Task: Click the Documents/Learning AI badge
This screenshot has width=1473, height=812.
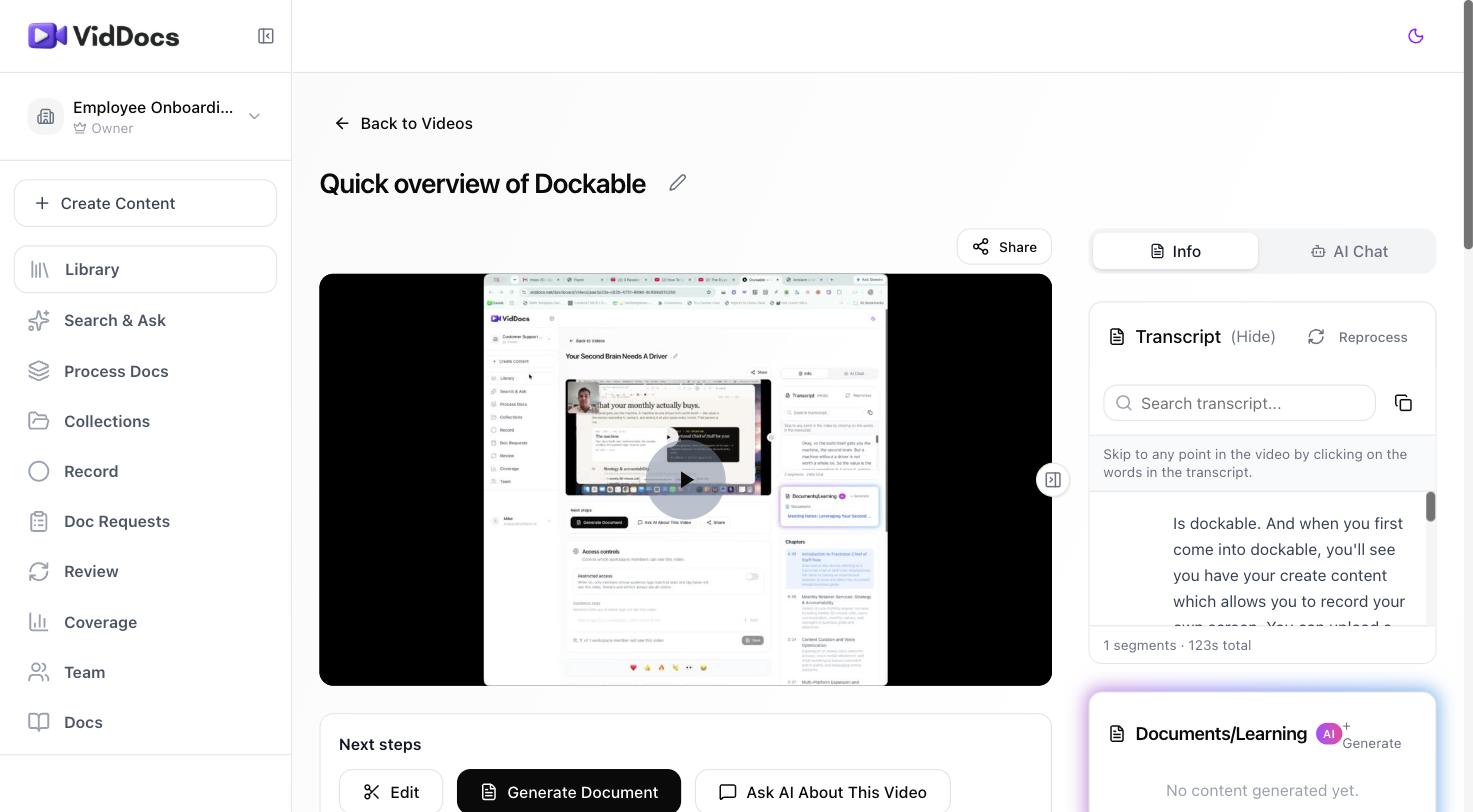Action: click(x=1328, y=734)
